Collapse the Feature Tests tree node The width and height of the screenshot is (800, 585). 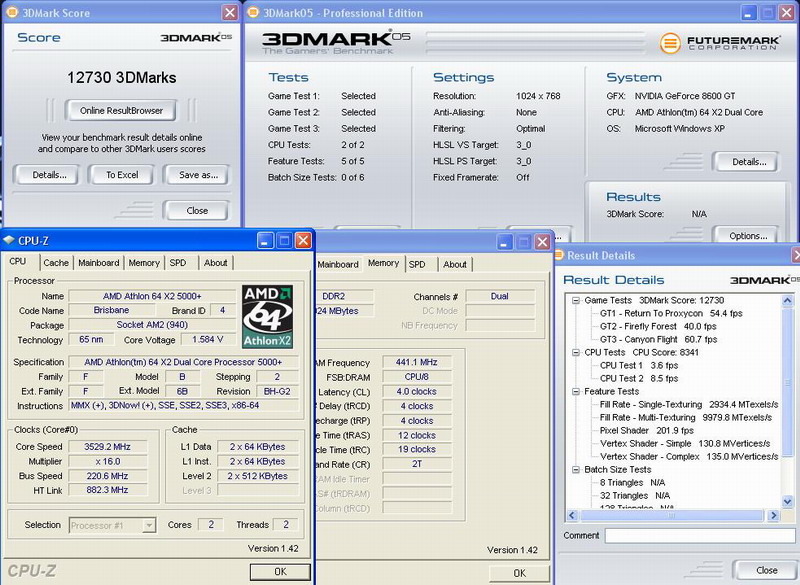576,392
